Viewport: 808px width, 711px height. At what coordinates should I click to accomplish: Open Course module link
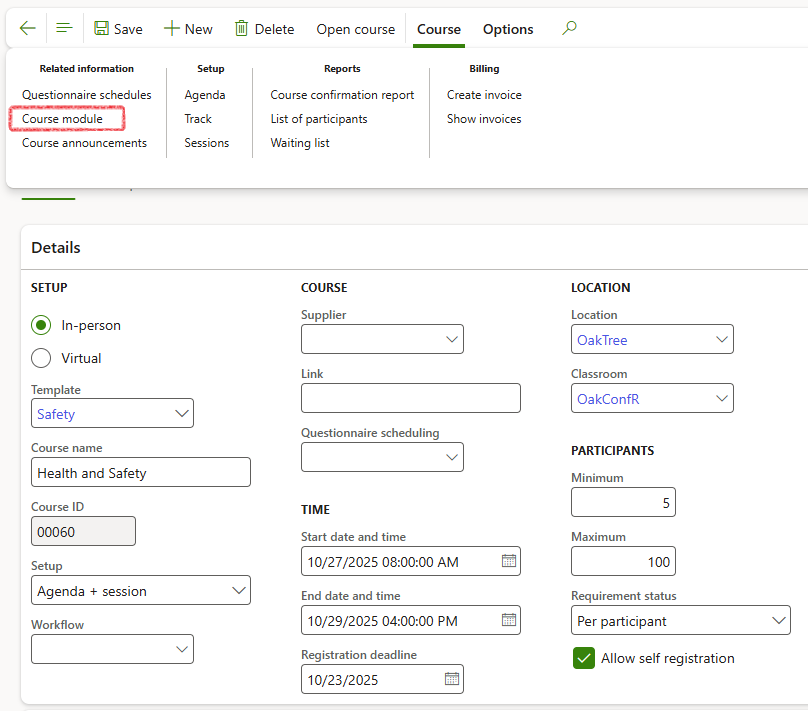pyautogui.click(x=62, y=119)
